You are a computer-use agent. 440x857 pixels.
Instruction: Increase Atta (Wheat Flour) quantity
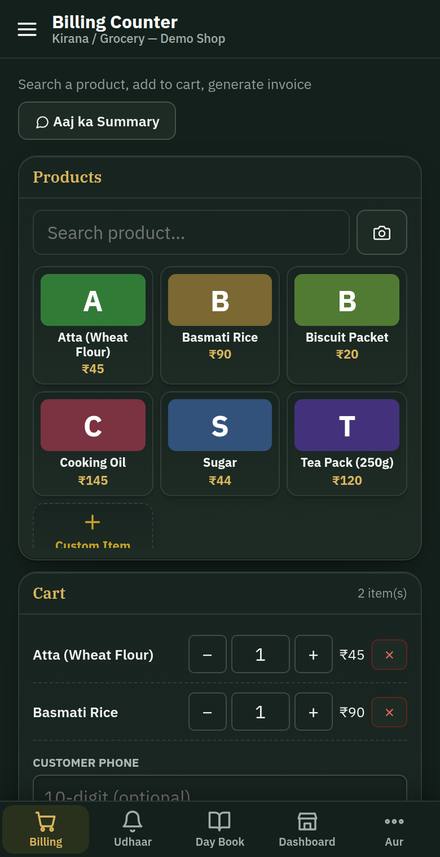click(313, 654)
